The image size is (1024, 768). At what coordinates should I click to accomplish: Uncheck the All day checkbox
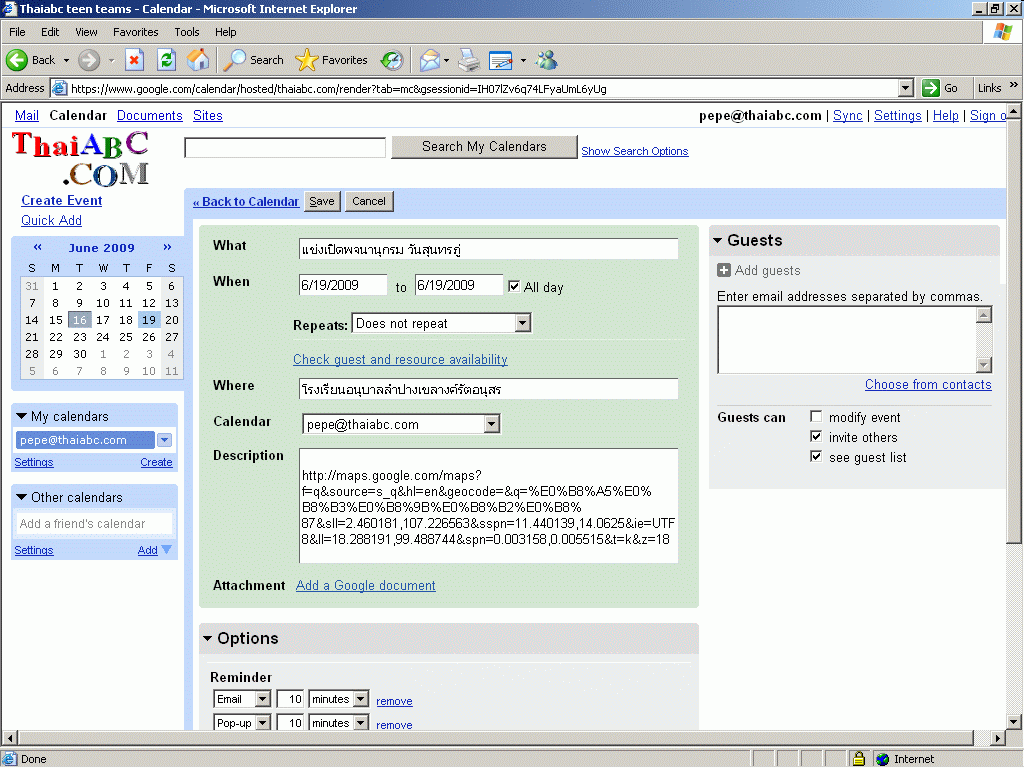514,286
